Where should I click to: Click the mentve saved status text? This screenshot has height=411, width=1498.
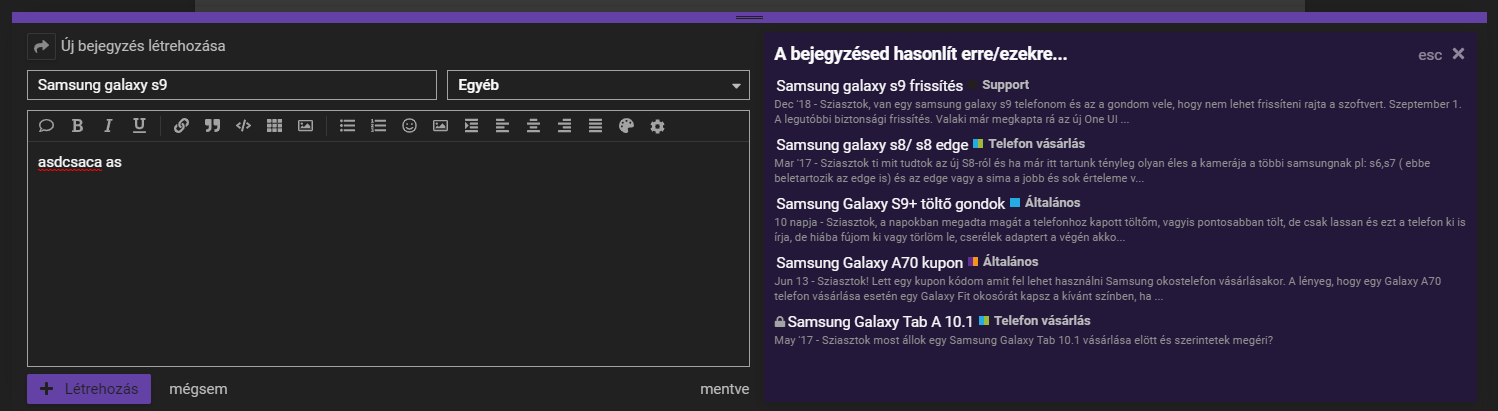(x=725, y=390)
